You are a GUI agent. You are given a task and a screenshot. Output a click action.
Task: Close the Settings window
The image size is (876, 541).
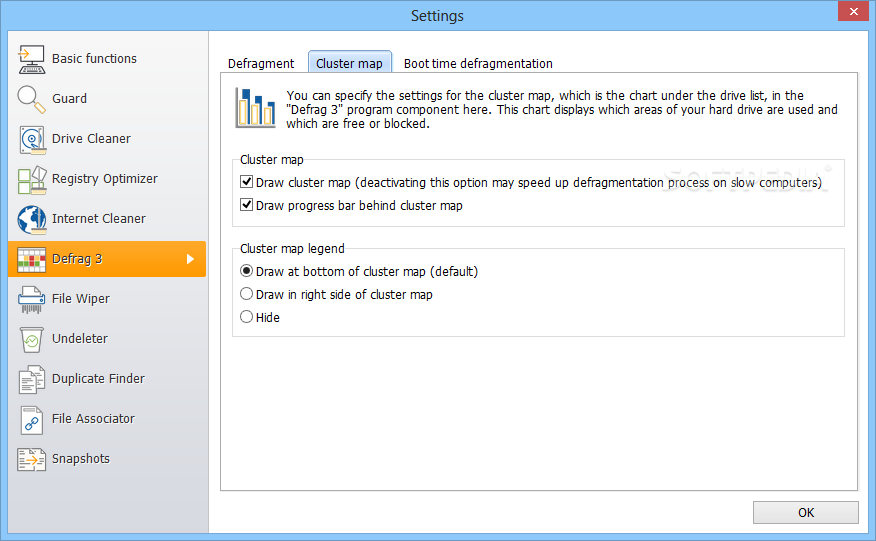[x=851, y=12]
